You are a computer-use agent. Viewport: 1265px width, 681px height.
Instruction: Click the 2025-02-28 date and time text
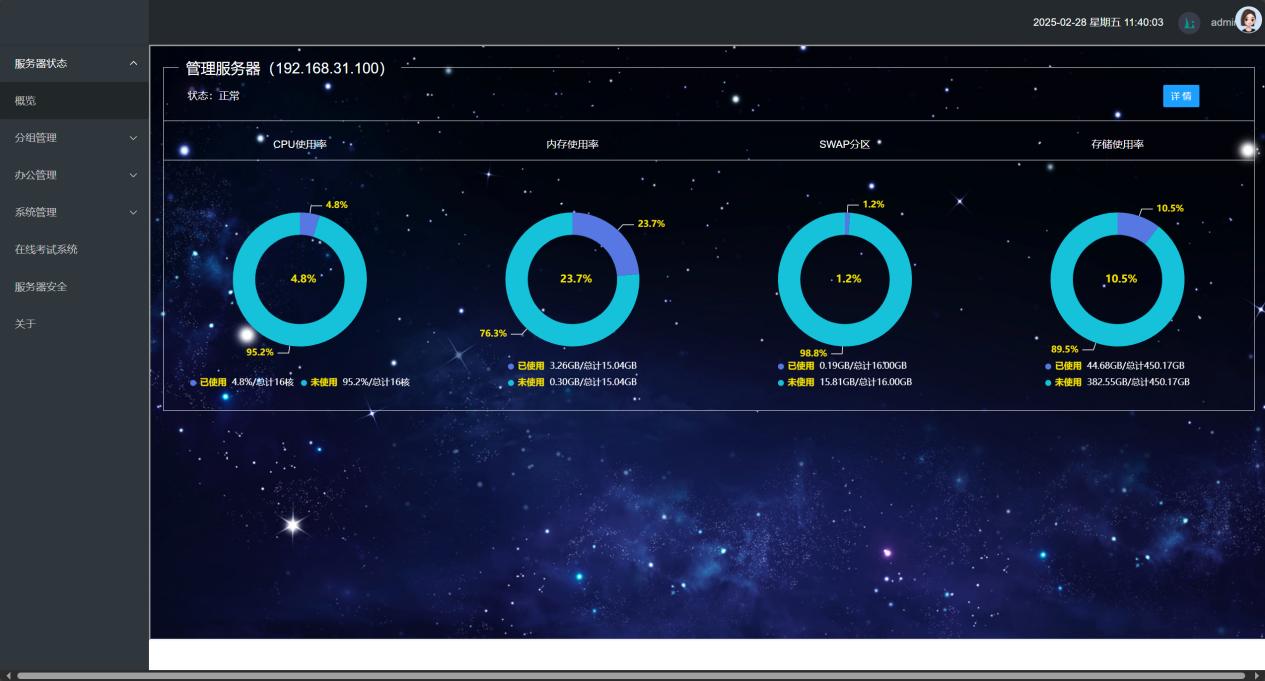(1098, 22)
